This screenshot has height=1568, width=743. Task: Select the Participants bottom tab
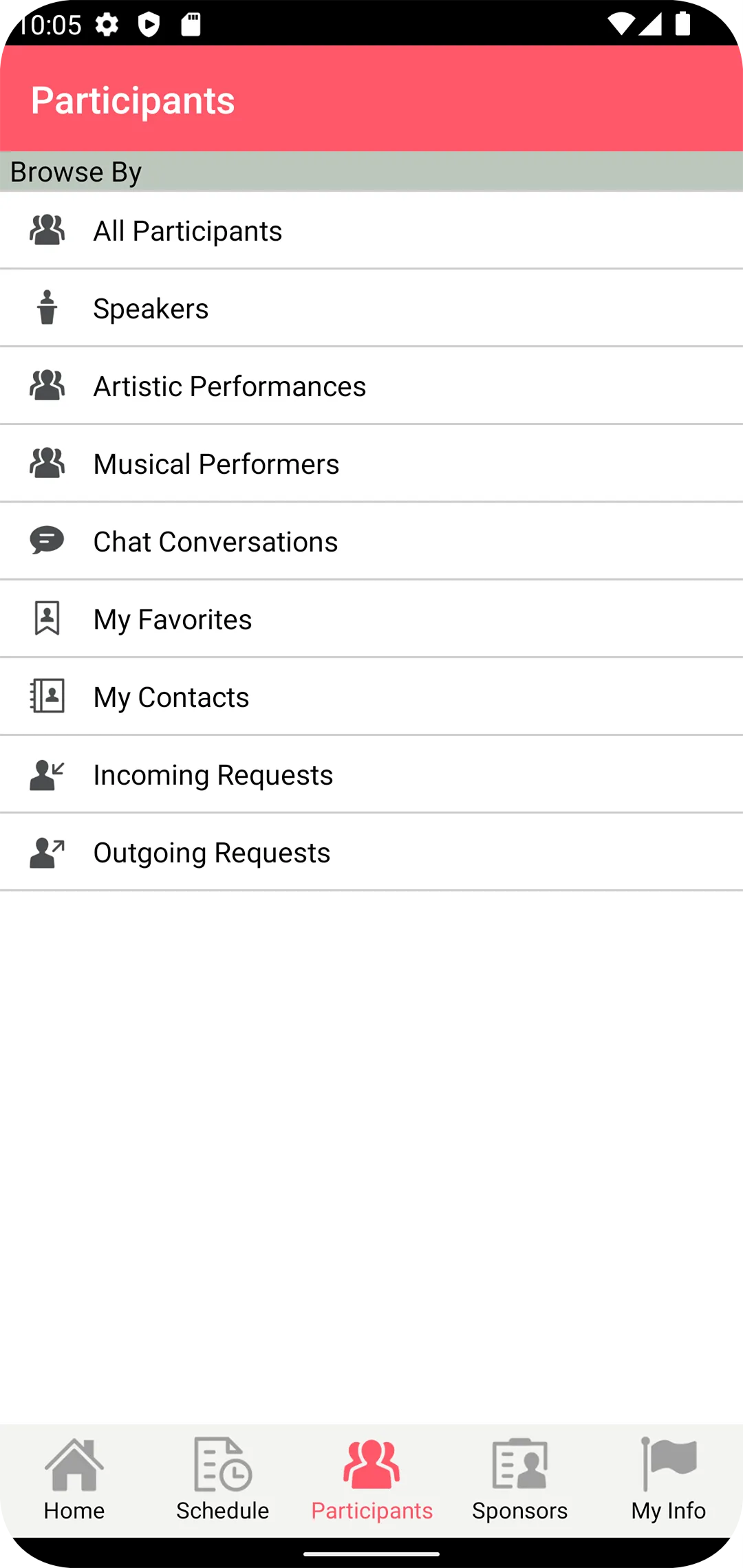click(371, 1480)
